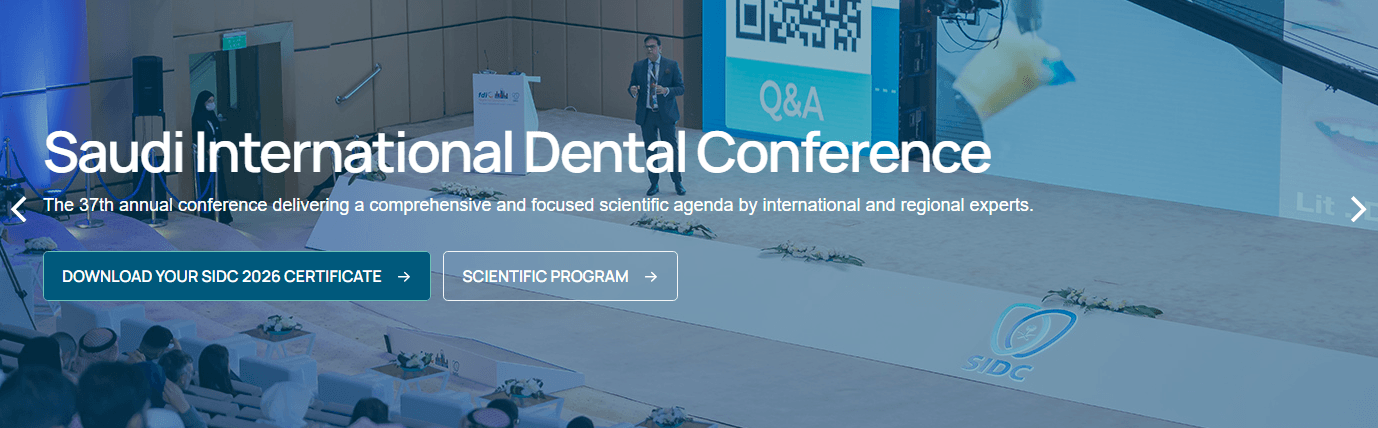Download your SIDC 2026 certificate
This screenshot has height=428, width=1378.
click(237, 276)
